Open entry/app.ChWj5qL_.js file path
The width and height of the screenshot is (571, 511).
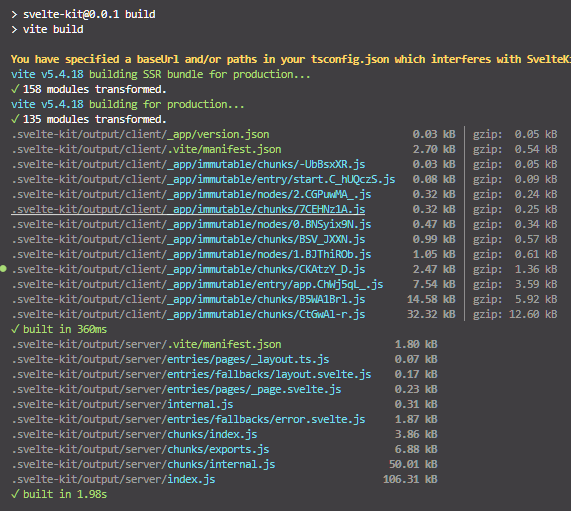pyautogui.click(x=197, y=284)
